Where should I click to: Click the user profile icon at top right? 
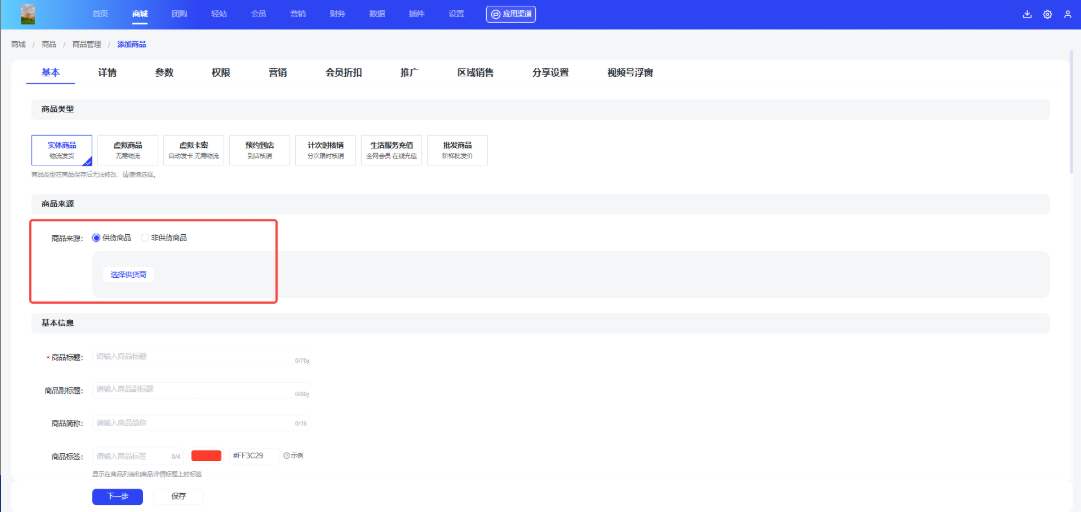1067,14
